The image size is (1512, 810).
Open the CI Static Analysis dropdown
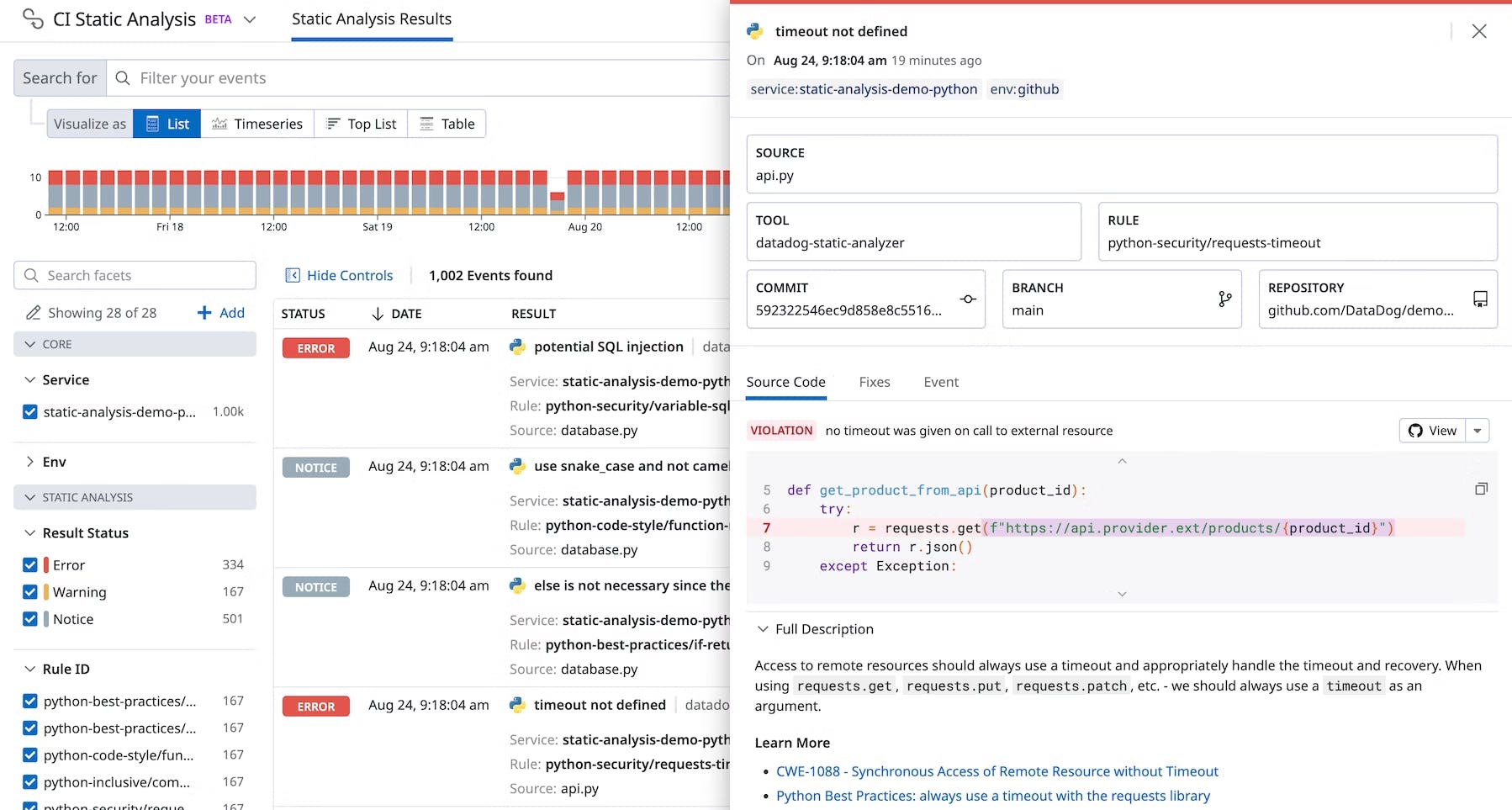[250, 19]
